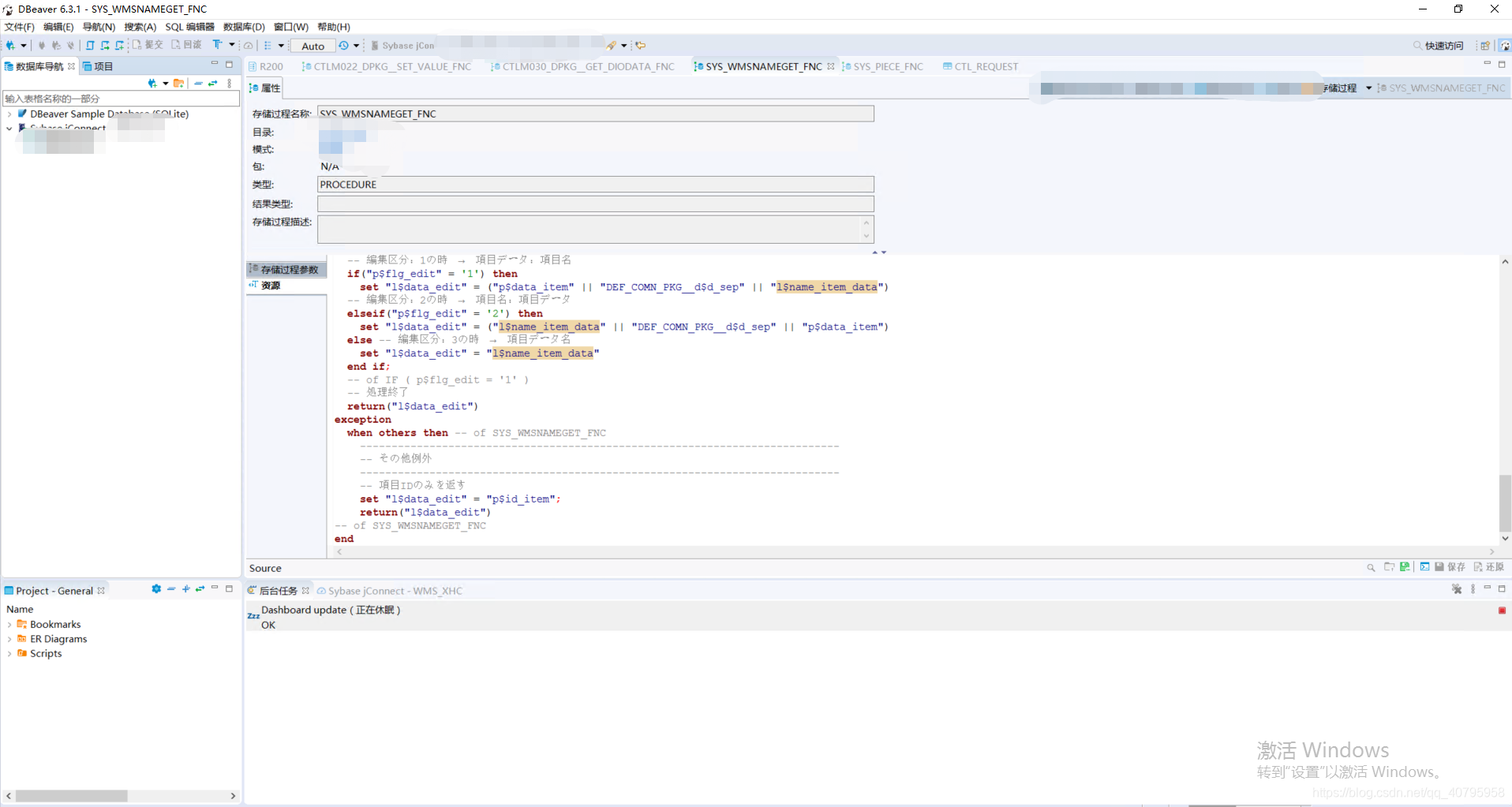Image resolution: width=1512 pixels, height=807 pixels.
Task: Click the red stop task button
Action: pos(1502,611)
